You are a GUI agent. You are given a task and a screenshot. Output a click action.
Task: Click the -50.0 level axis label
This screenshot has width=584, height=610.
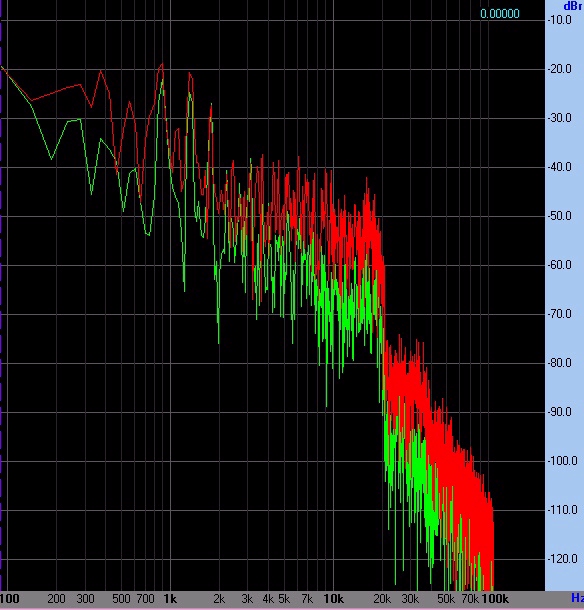coord(559,216)
